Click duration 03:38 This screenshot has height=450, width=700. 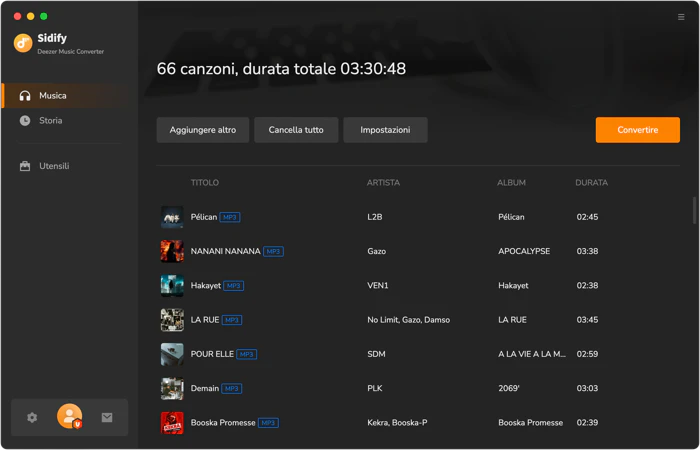(x=587, y=251)
